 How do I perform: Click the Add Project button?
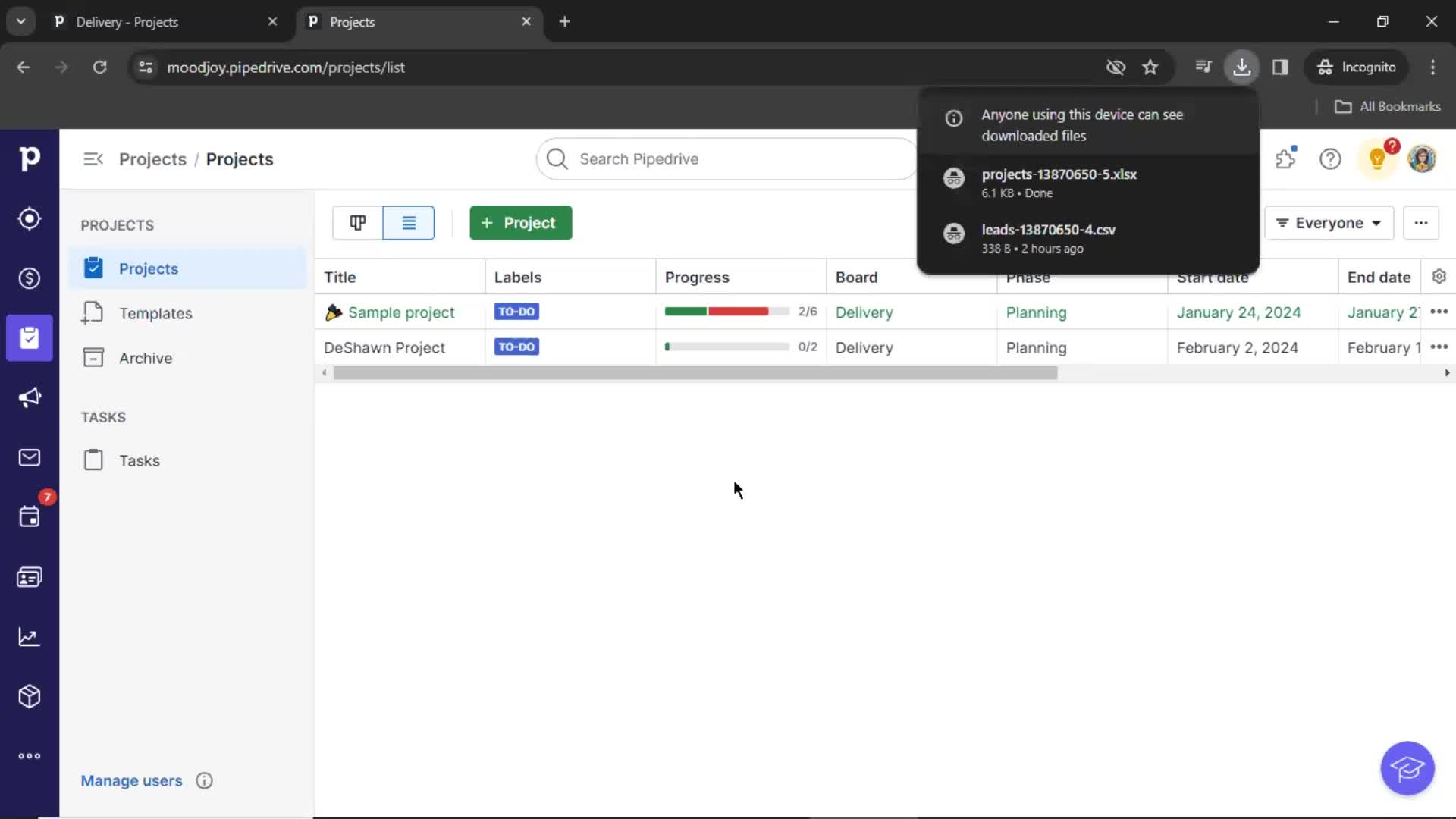pyautogui.click(x=520, y=223)
